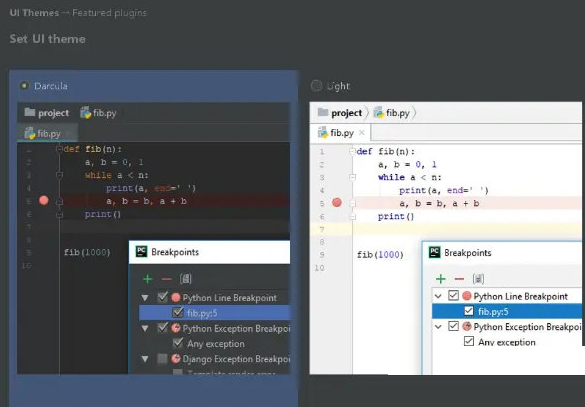Screen dimensions: 585x407
Task: Open the fib.py editor tab in Light preview
Action: (x=340, y=132)
